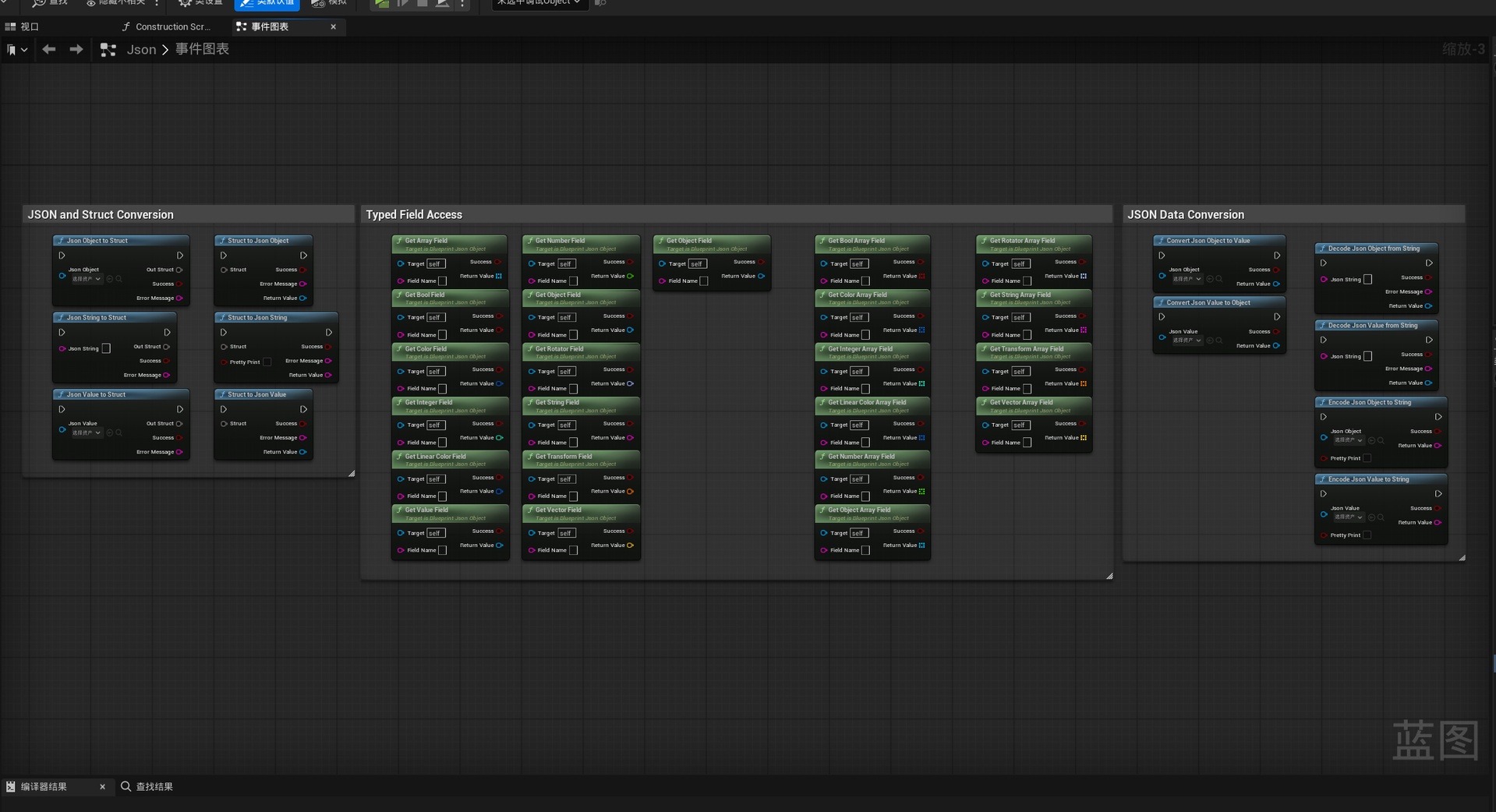Image resolution: width=1496 pixels, height=812 pixels.
Task: Toggle Pretty Print on Struct to Json String
Action: click(x=267, y=362)
